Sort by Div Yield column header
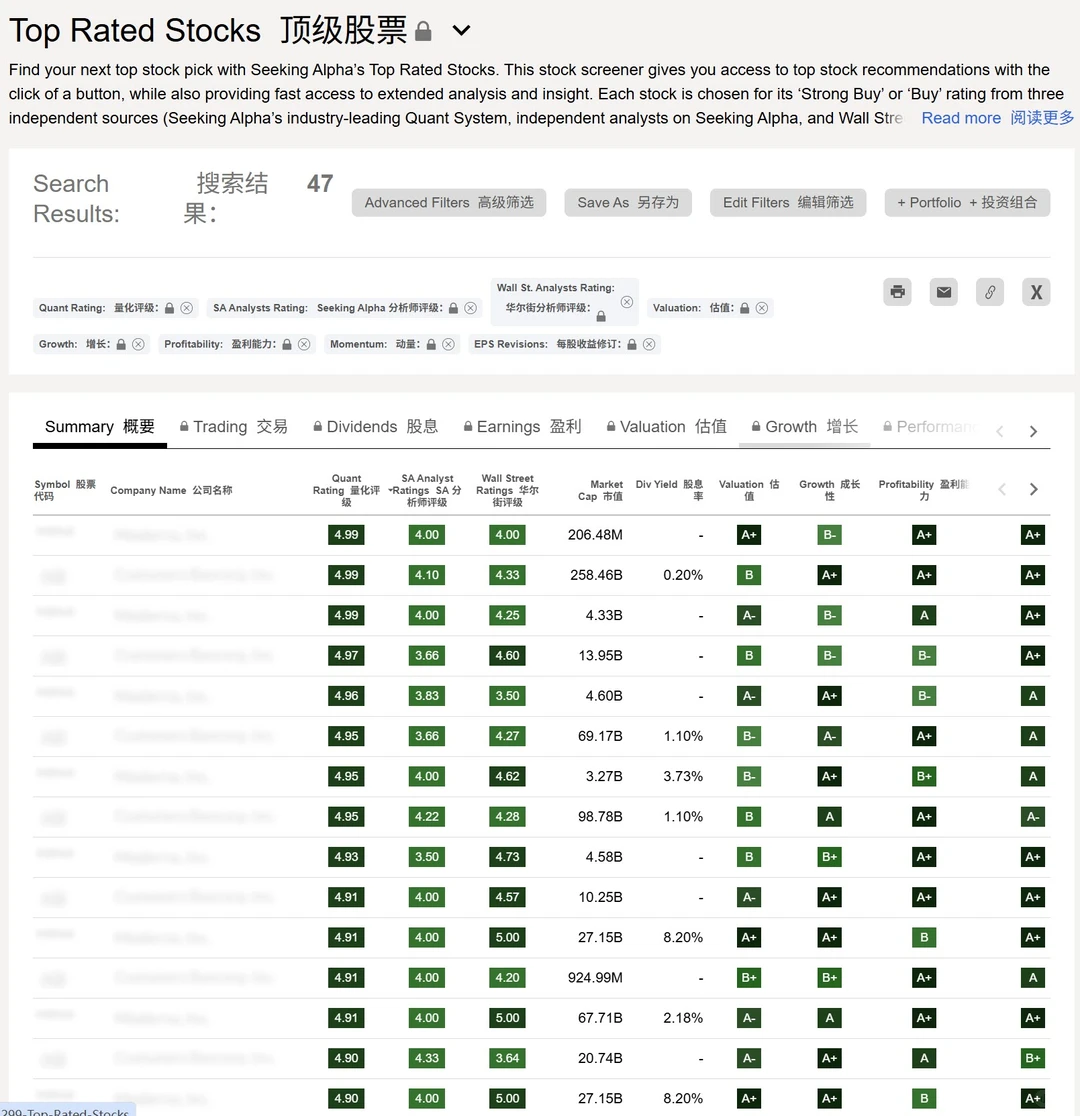Image resolution: width=1080 pixels, height=1116 pixels. point(669,490)
